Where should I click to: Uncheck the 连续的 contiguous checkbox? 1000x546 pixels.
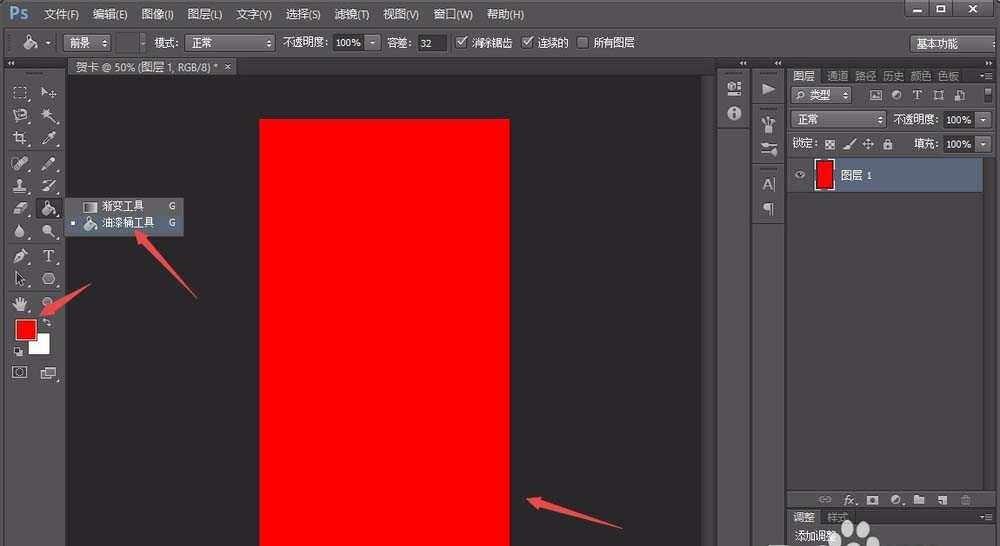528,43
